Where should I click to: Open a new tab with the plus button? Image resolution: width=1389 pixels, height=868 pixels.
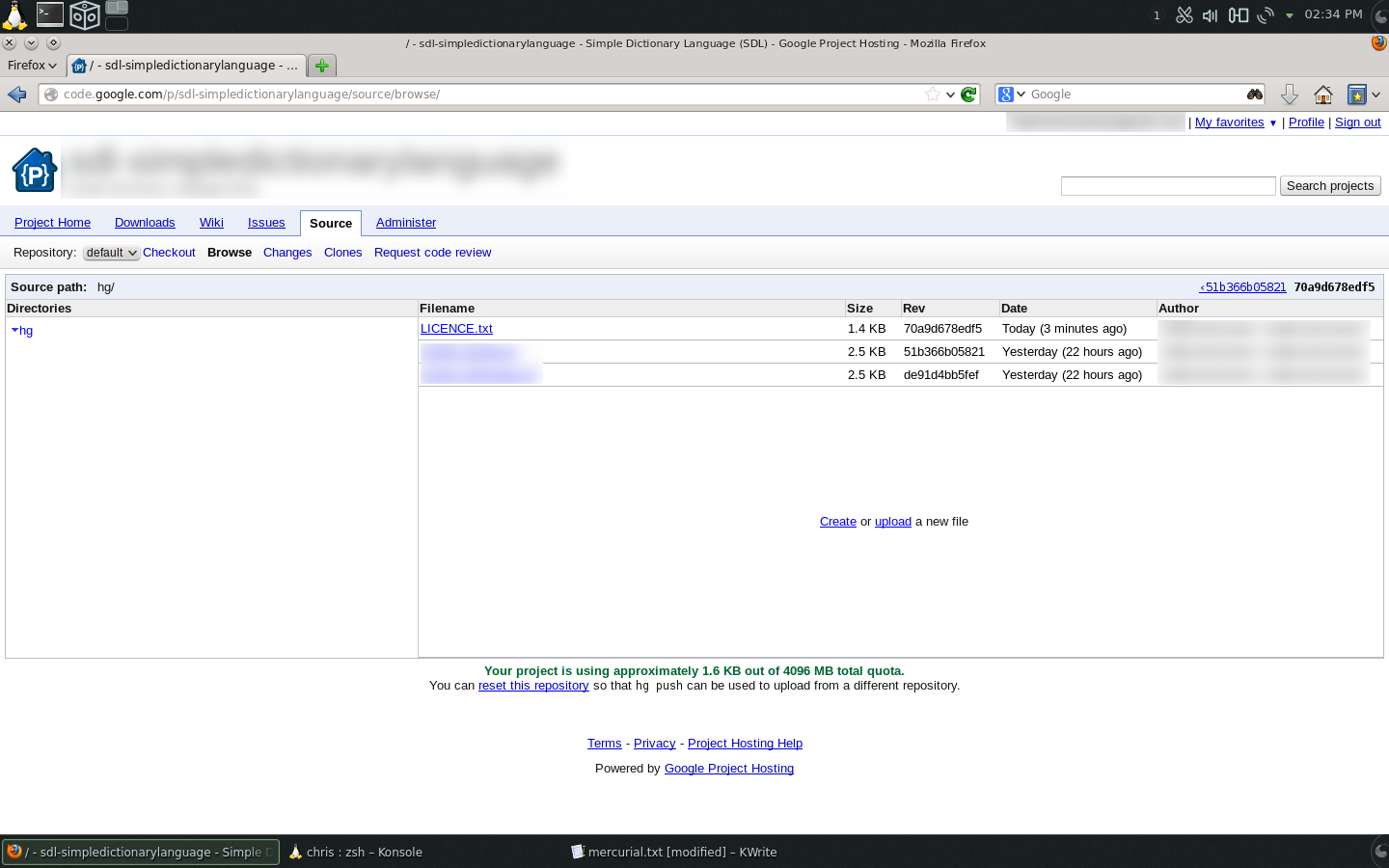coord(322,66)
